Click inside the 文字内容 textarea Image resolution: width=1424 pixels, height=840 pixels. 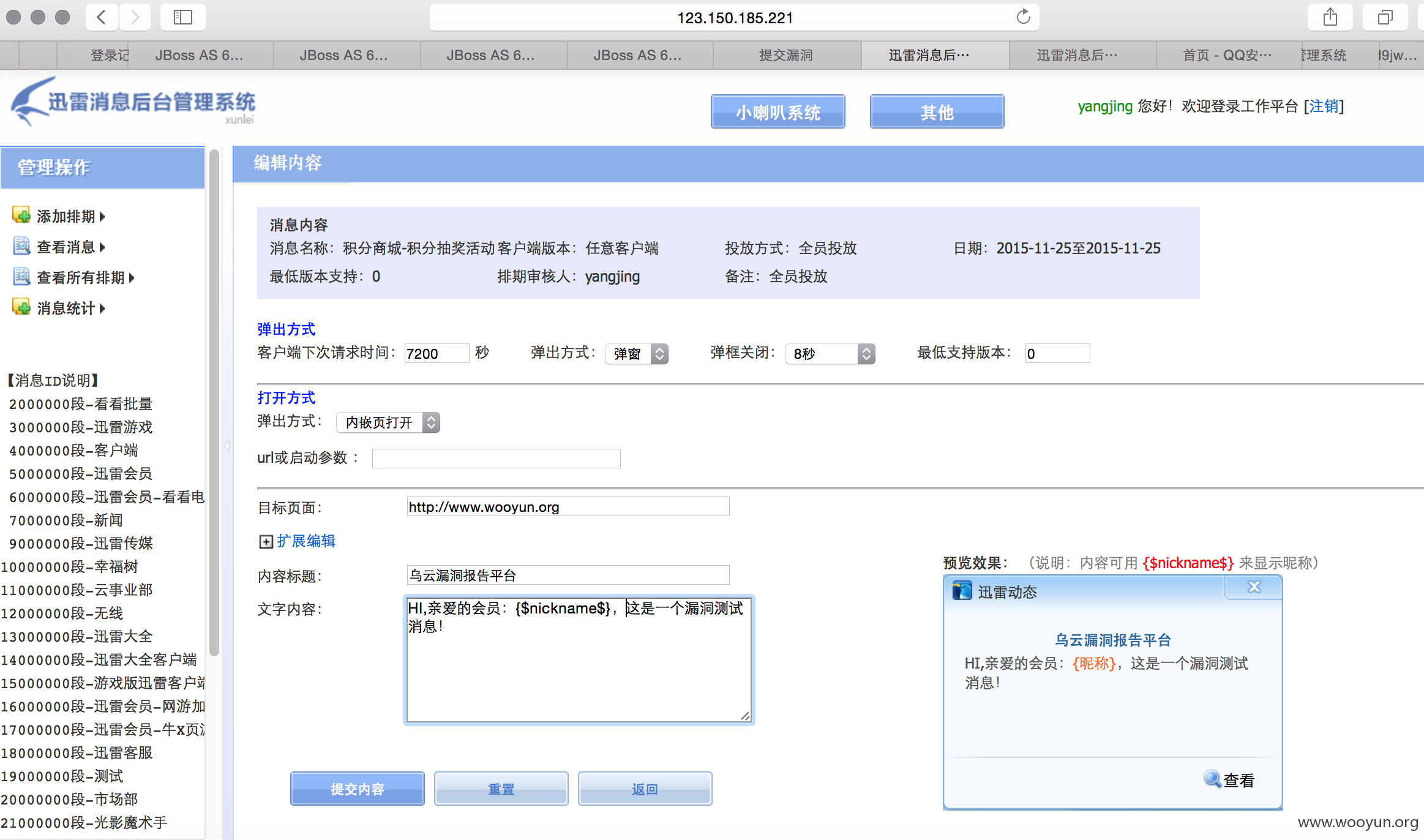click(x=579, y=660)
